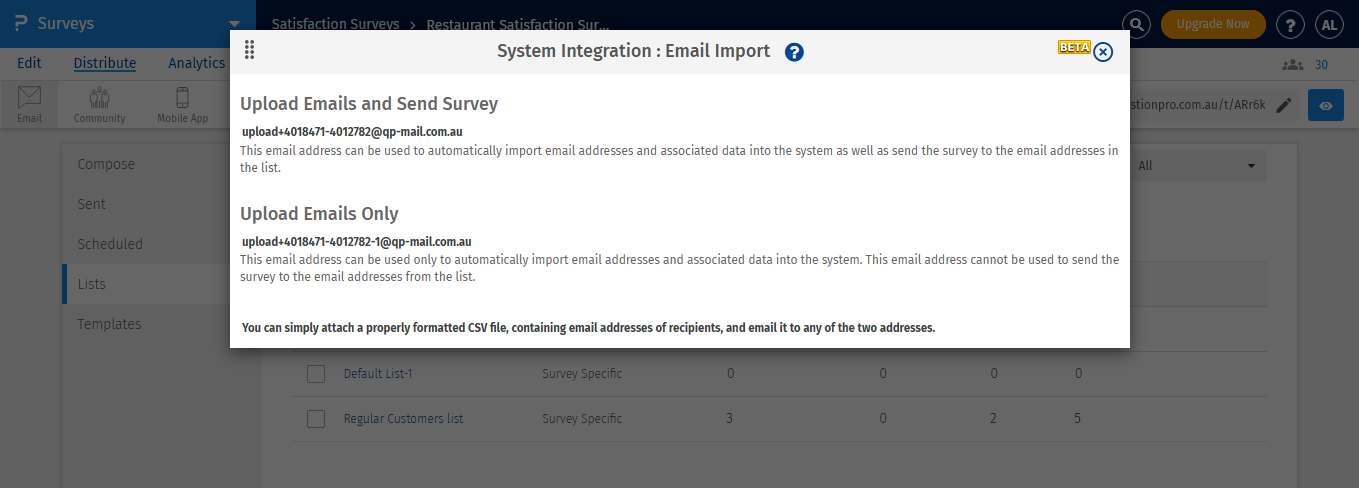The height and width of the screenshot is (488, 1359).
Task: Open help for Email Import dialog
Action: (x=794, y=52)
